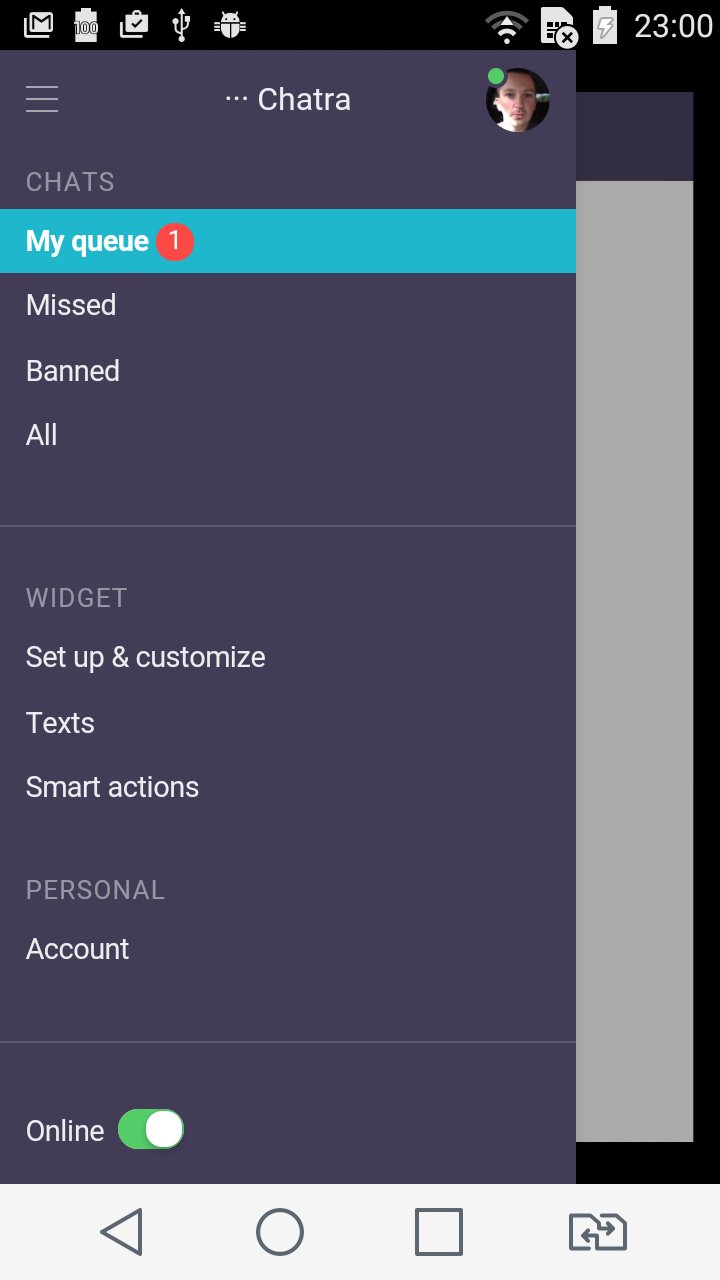The image size is (720, 1280).
Task: Tap the Wi-Fi status icon
Action: pos(507,26)
